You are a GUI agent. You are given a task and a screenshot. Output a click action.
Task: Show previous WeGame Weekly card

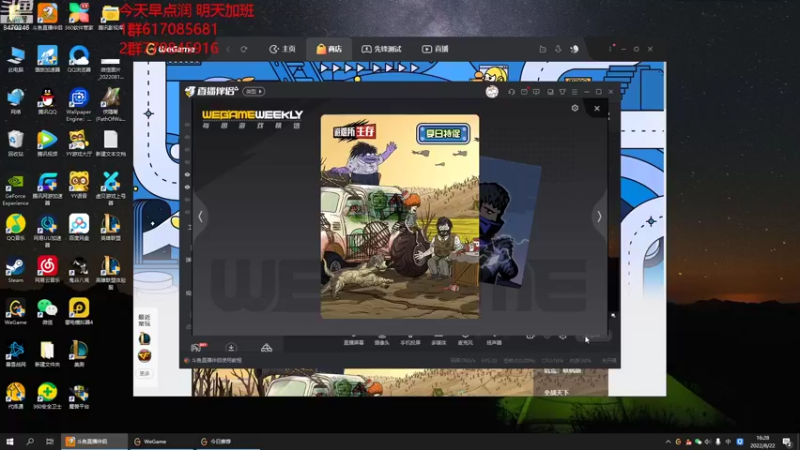[x=201, y=216]
